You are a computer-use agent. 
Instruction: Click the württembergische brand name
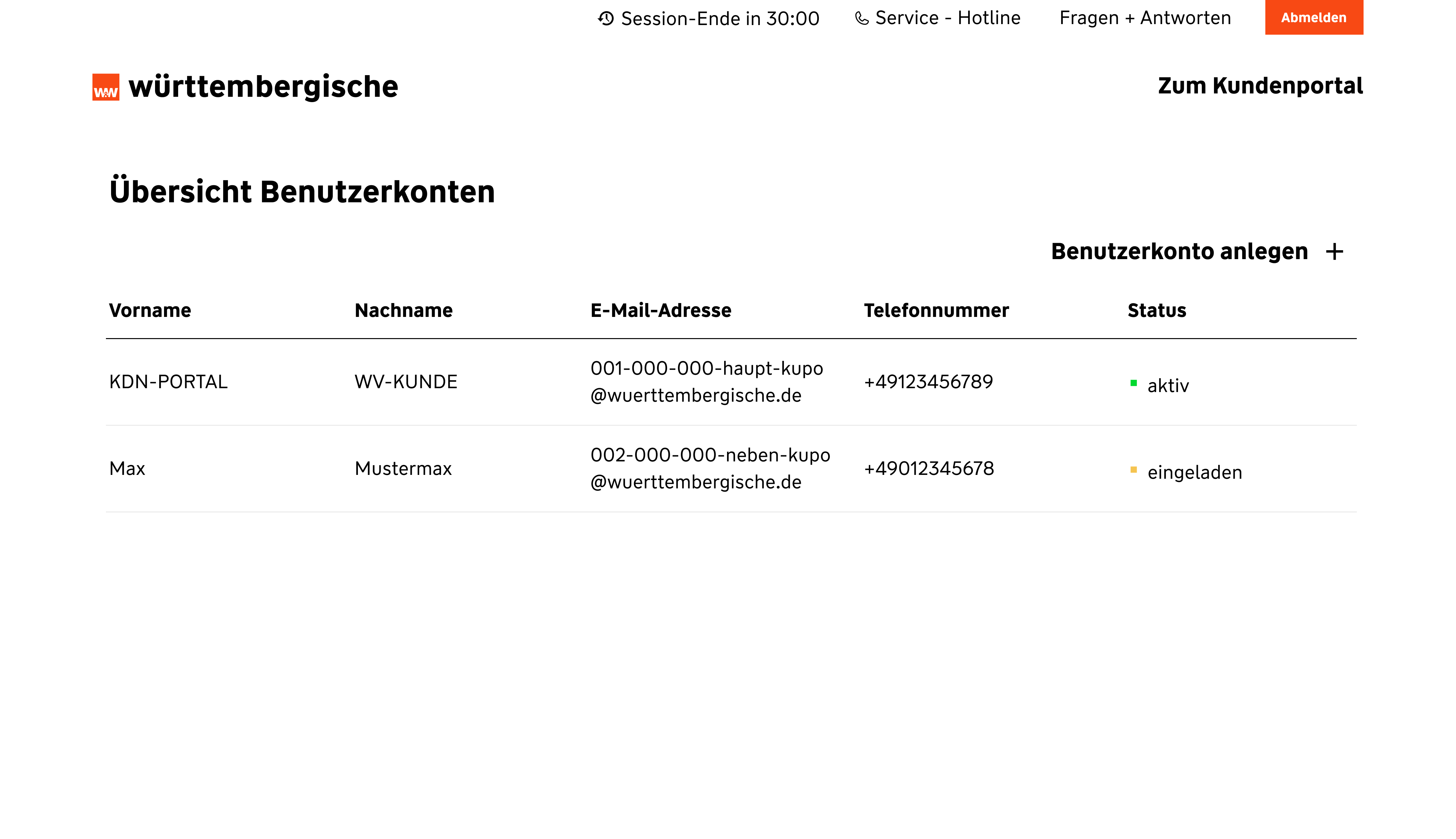click(263, 87)
